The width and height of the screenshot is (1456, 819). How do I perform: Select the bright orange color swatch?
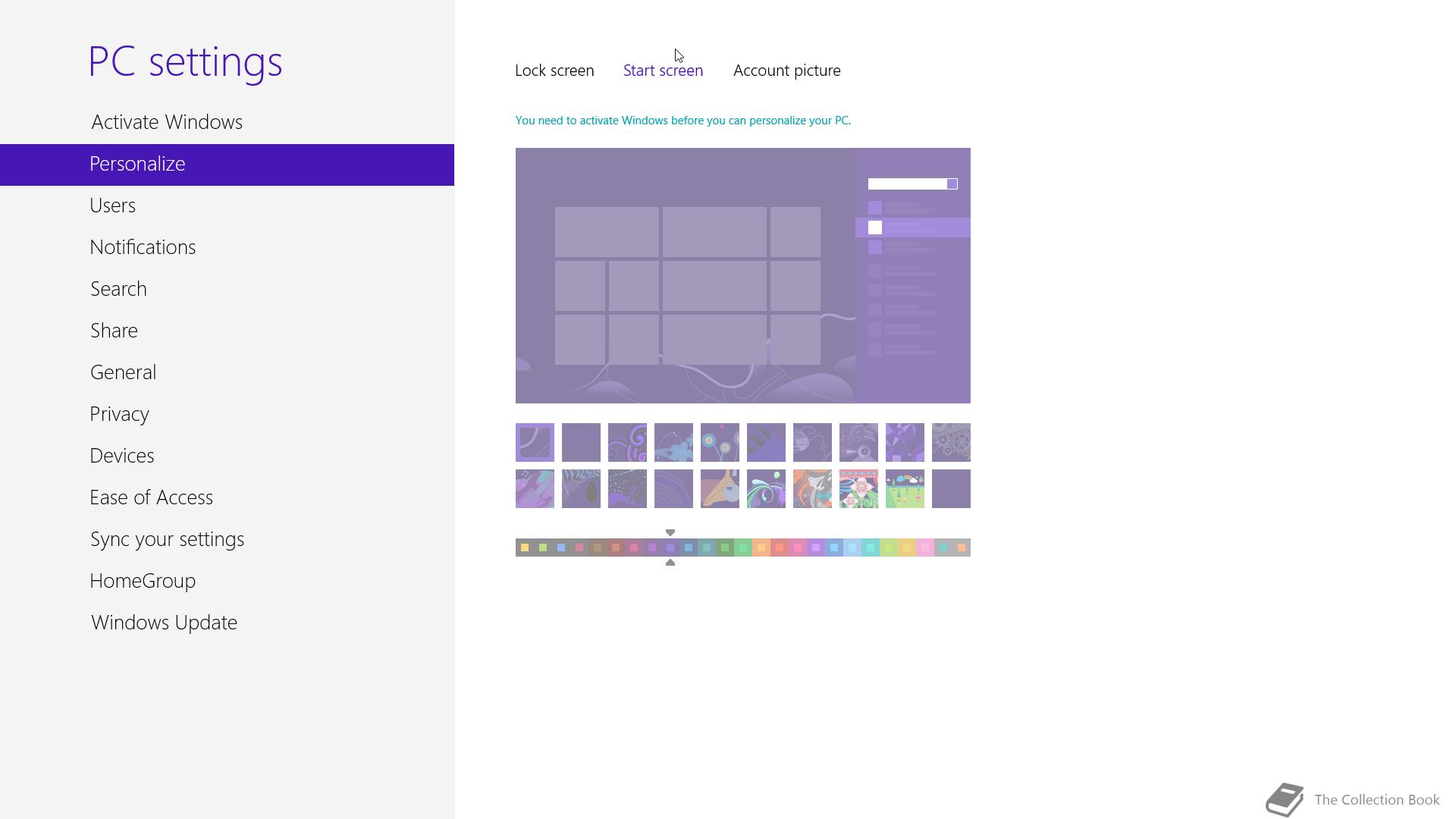(761, 548)
